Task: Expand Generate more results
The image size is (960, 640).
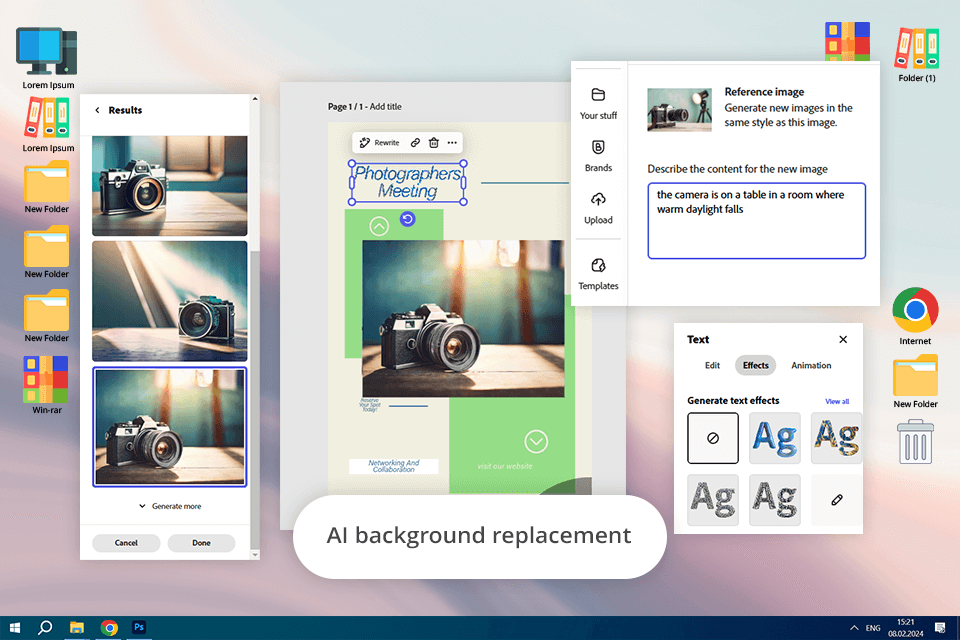Action: coord(170,506)
